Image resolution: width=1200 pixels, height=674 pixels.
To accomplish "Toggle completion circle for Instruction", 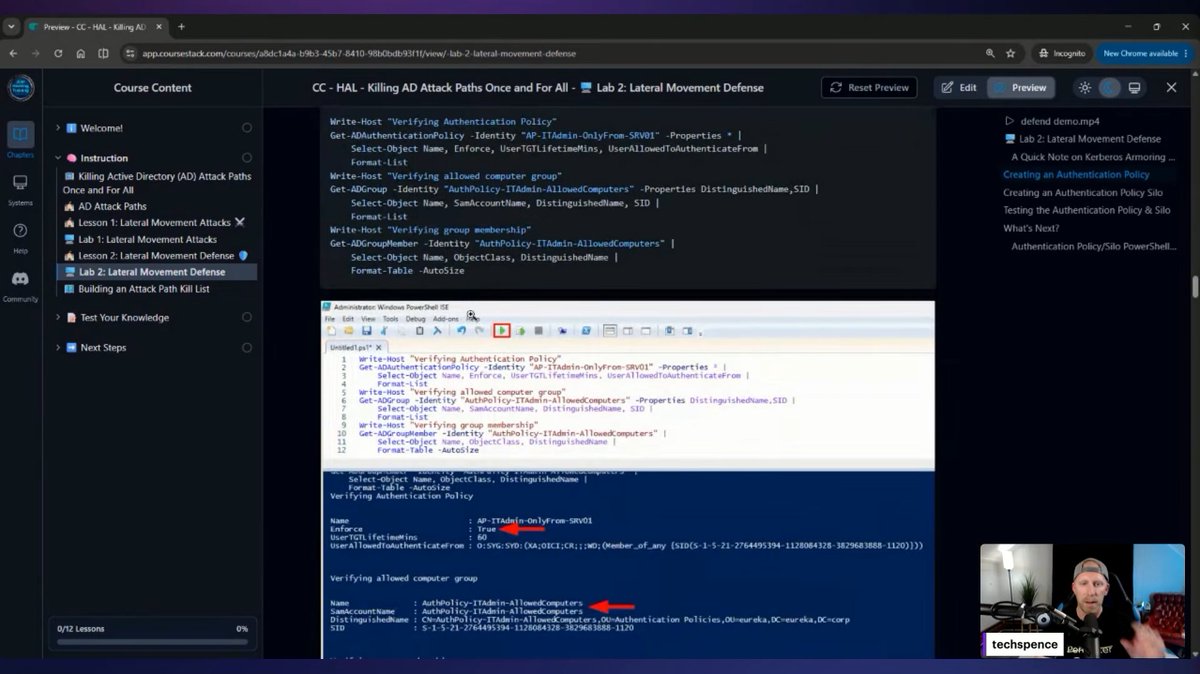I will (247, 158).
